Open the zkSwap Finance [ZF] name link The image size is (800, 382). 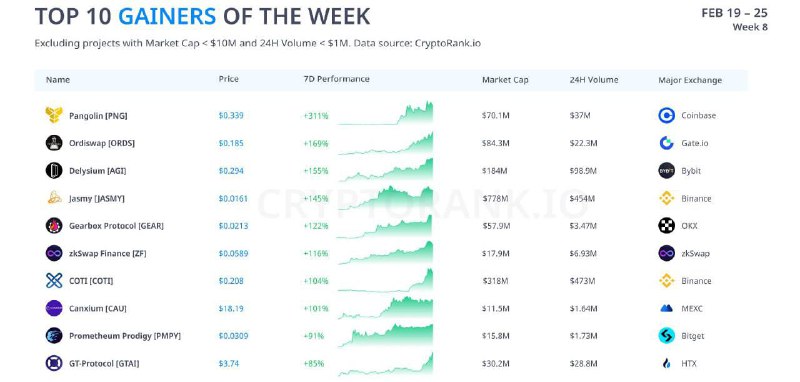point(108,253)
